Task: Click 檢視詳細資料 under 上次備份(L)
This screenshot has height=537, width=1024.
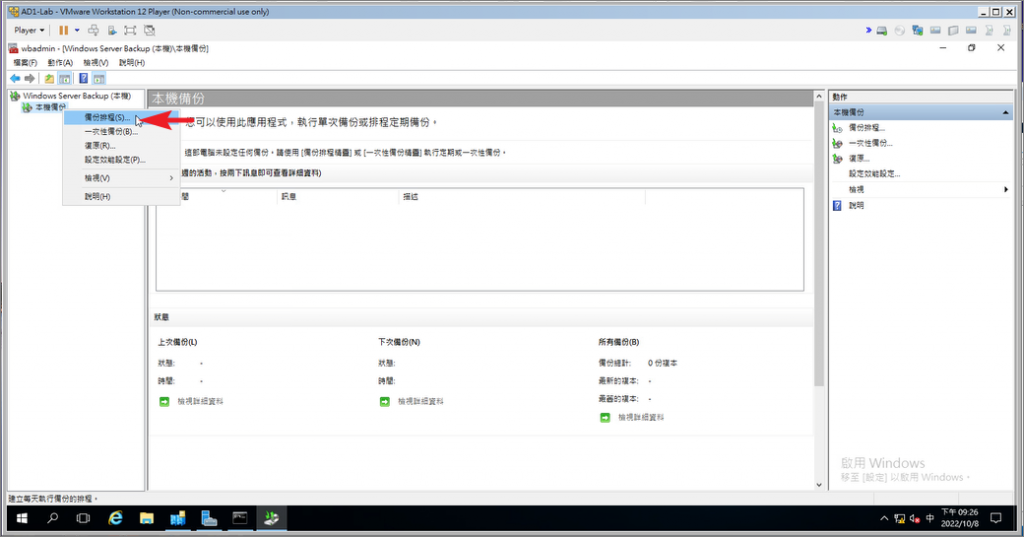Action: pos(200,401)
